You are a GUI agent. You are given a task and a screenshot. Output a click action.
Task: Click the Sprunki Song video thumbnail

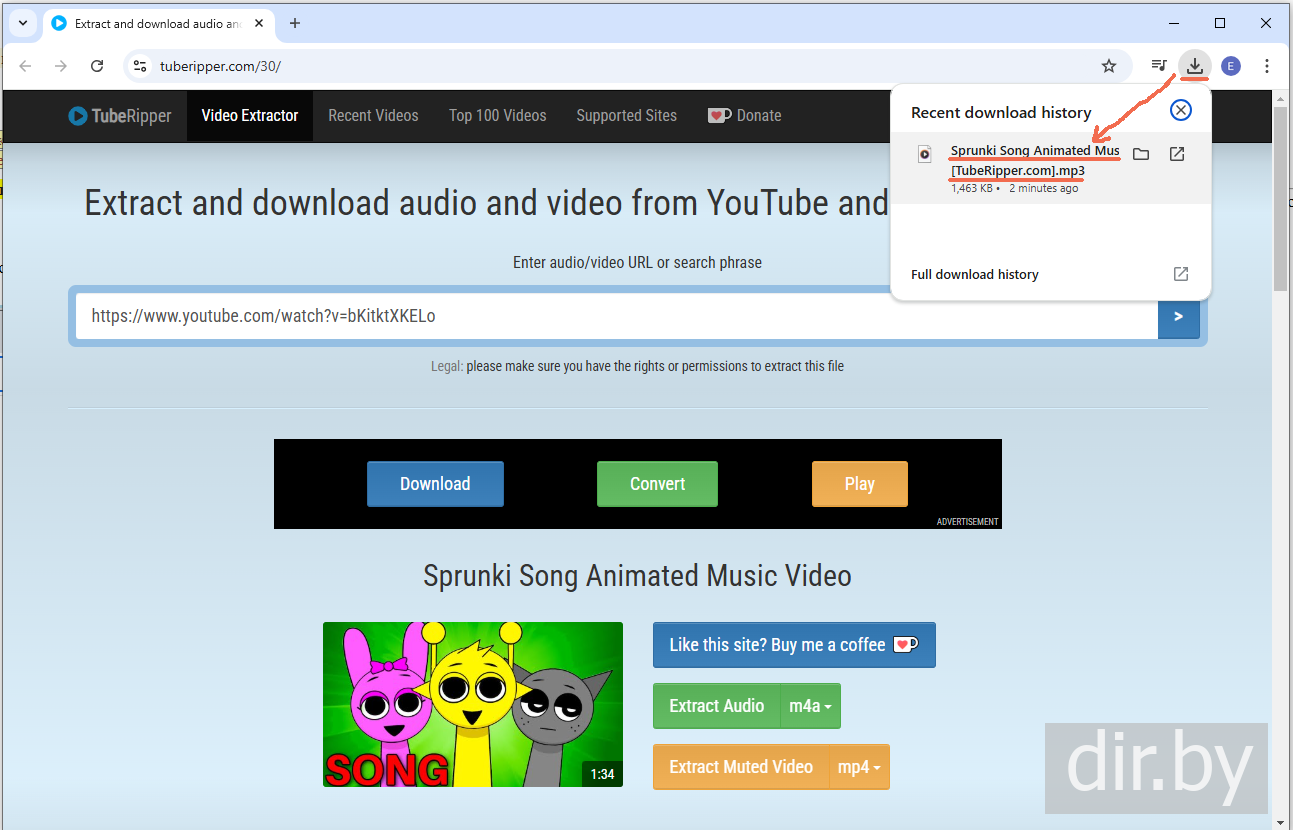[x=472, y=704]
